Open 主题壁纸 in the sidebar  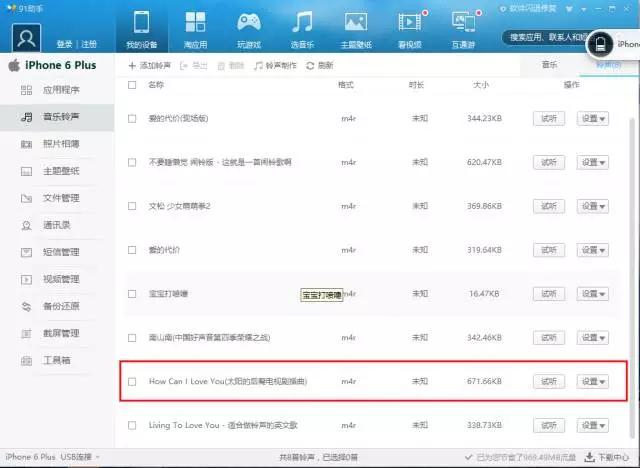(57, 171)
